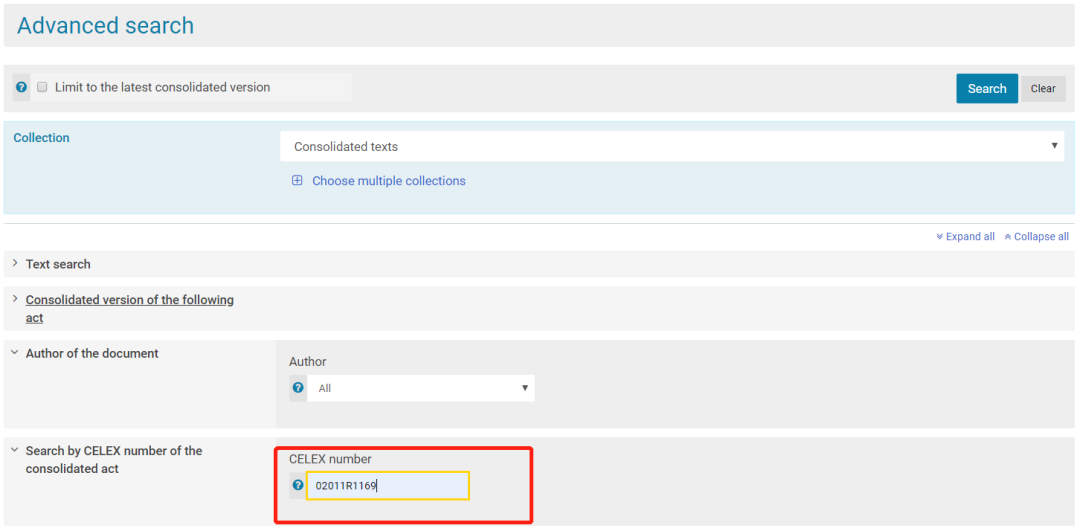Click the Advanced search heading
This screenshot has height=531, width=1080.
click(x=106, y=26)
